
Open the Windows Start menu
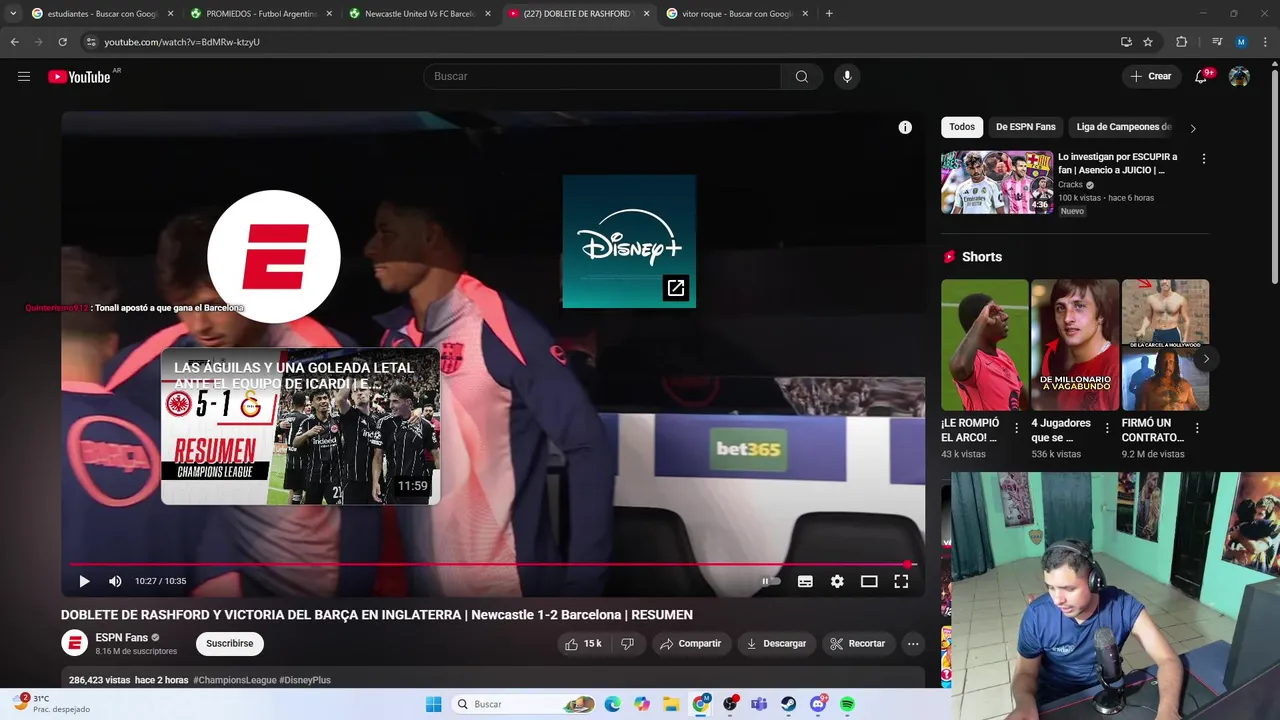point(433,704)
